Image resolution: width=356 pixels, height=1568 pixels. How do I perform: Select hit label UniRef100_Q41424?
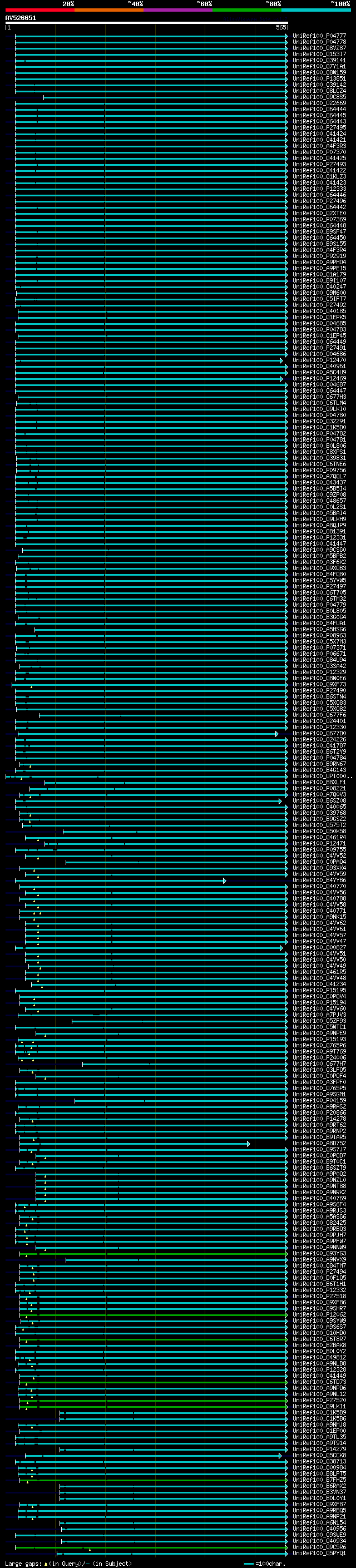[x=319, y=134]
